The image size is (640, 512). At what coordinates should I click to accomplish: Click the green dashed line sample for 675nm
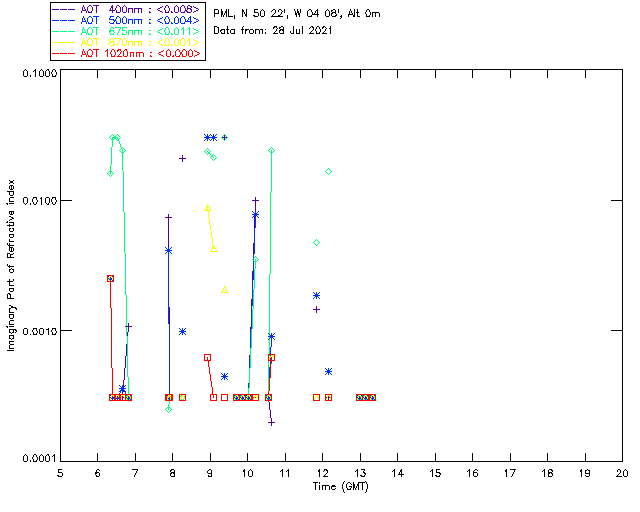click(64, 31)
